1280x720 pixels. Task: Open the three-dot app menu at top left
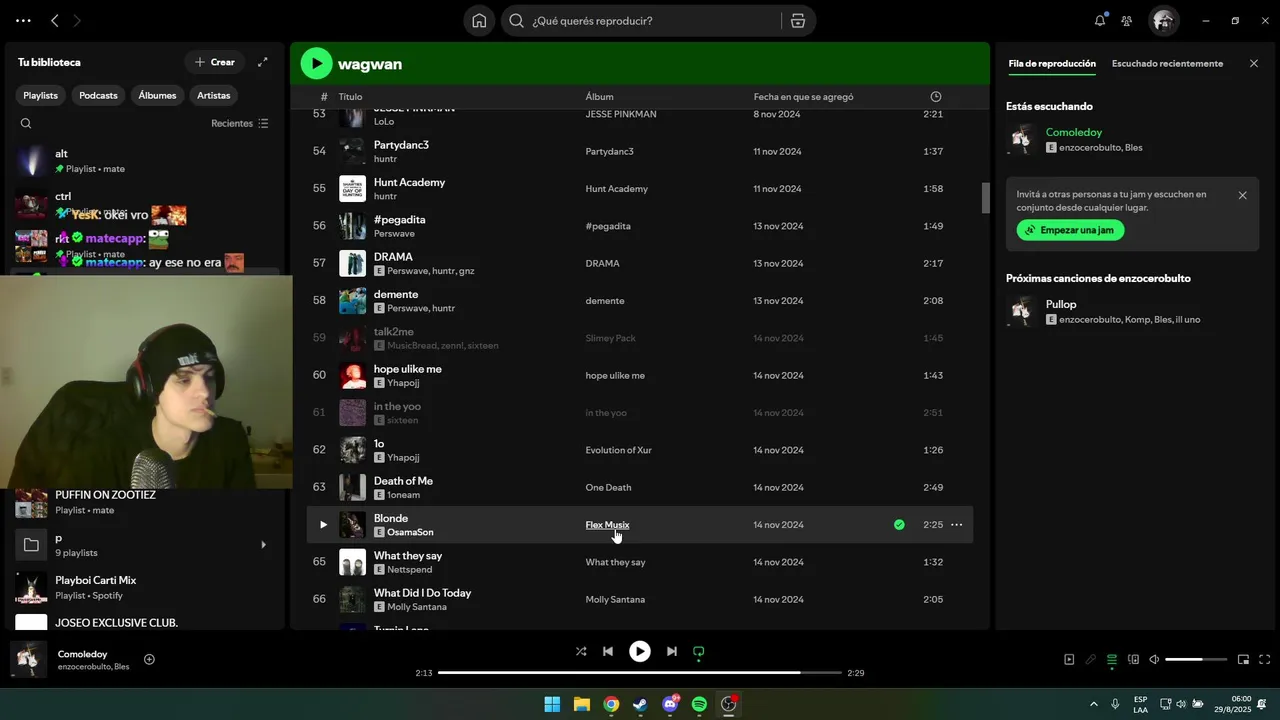coord(23,20)
